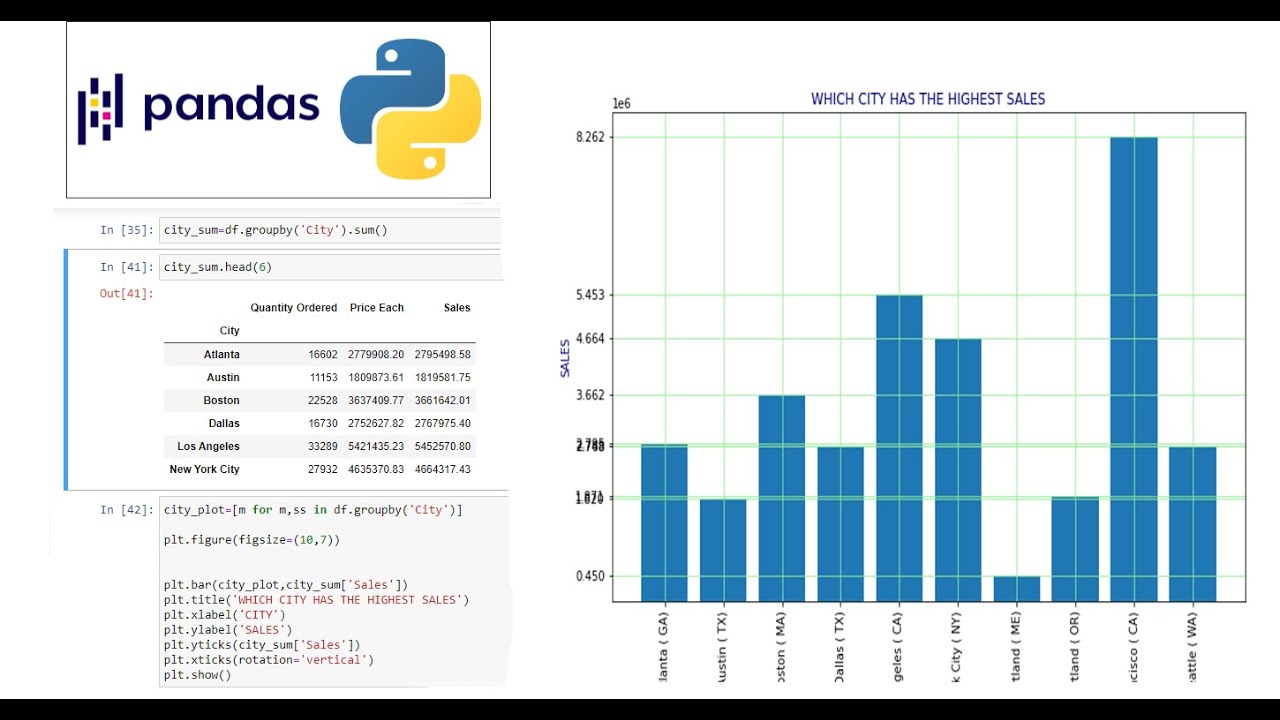Select the Price Each column header

click(377, 308)
